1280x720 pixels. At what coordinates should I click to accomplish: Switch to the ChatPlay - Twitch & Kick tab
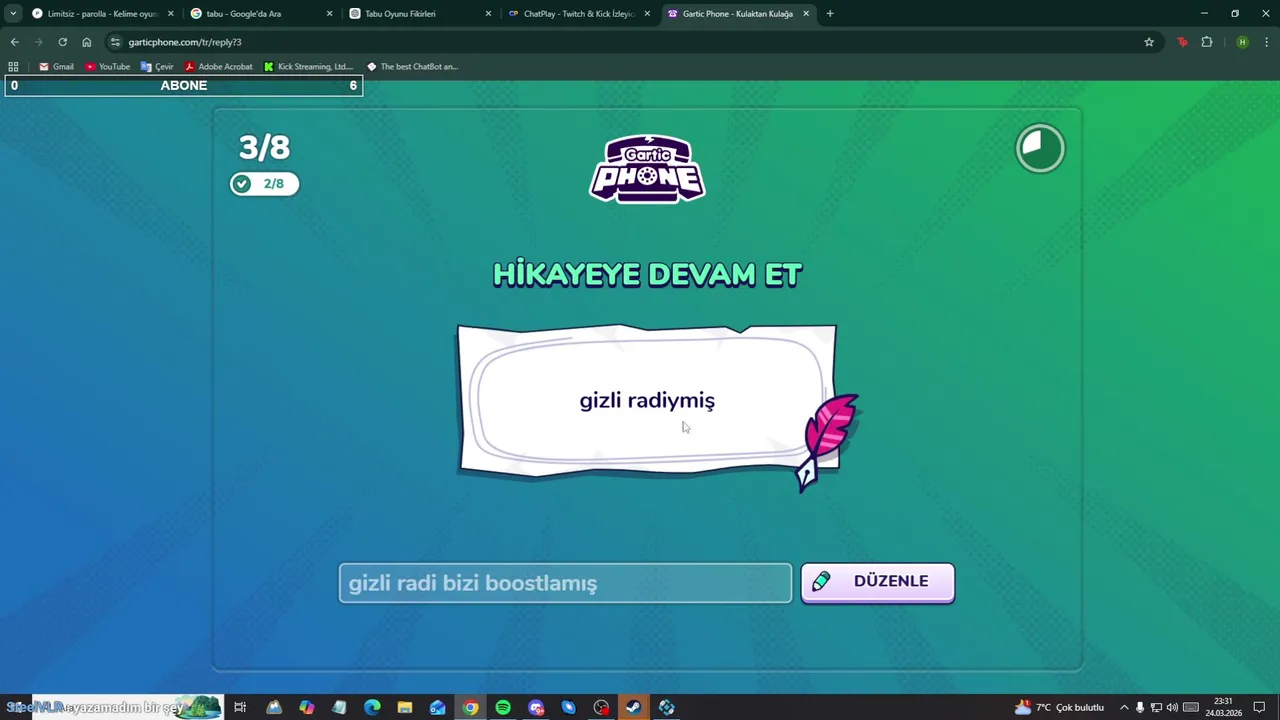(x=578, y=14)
